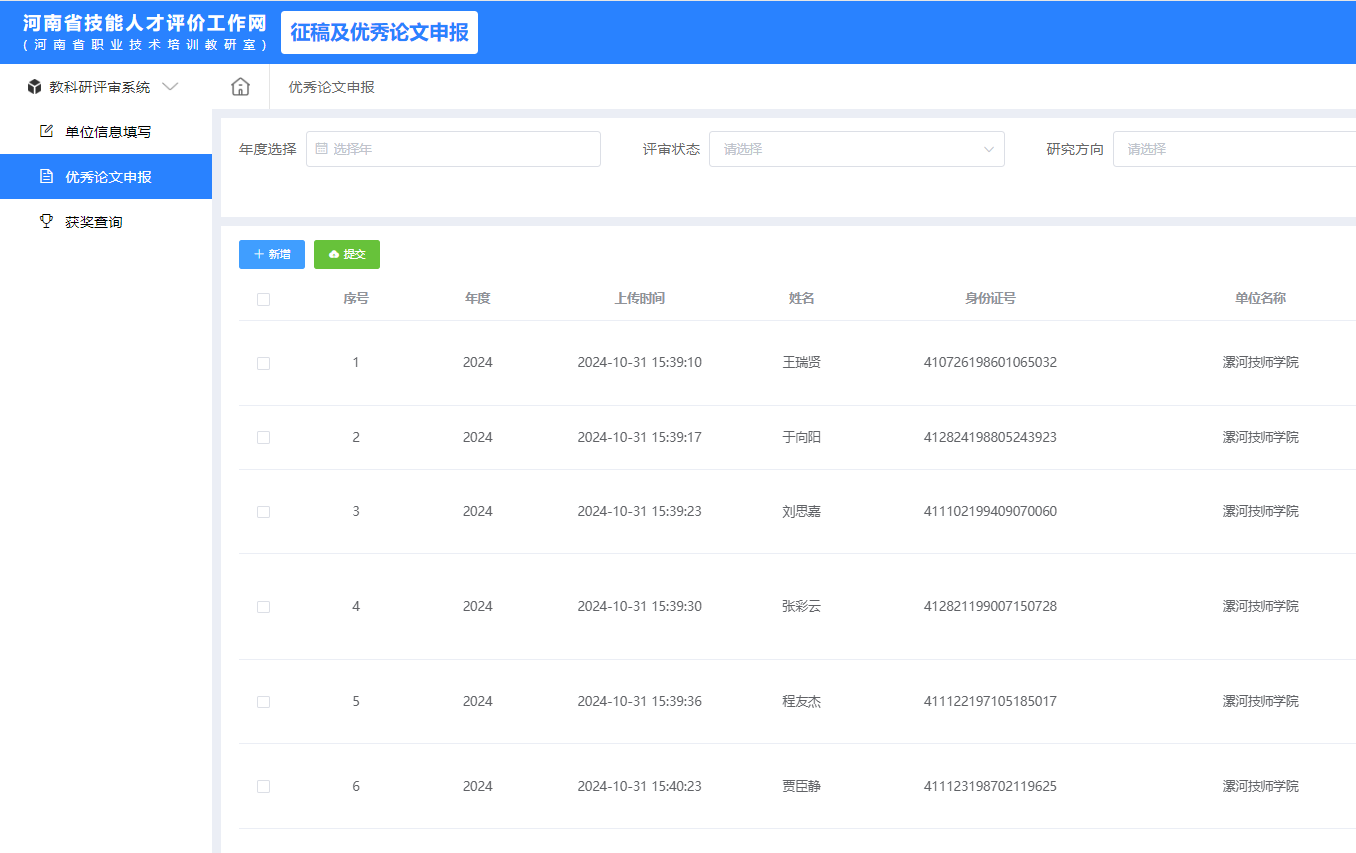Click the 上传时间 column header
Screen dimensions: 1356x853
(639, 298)
